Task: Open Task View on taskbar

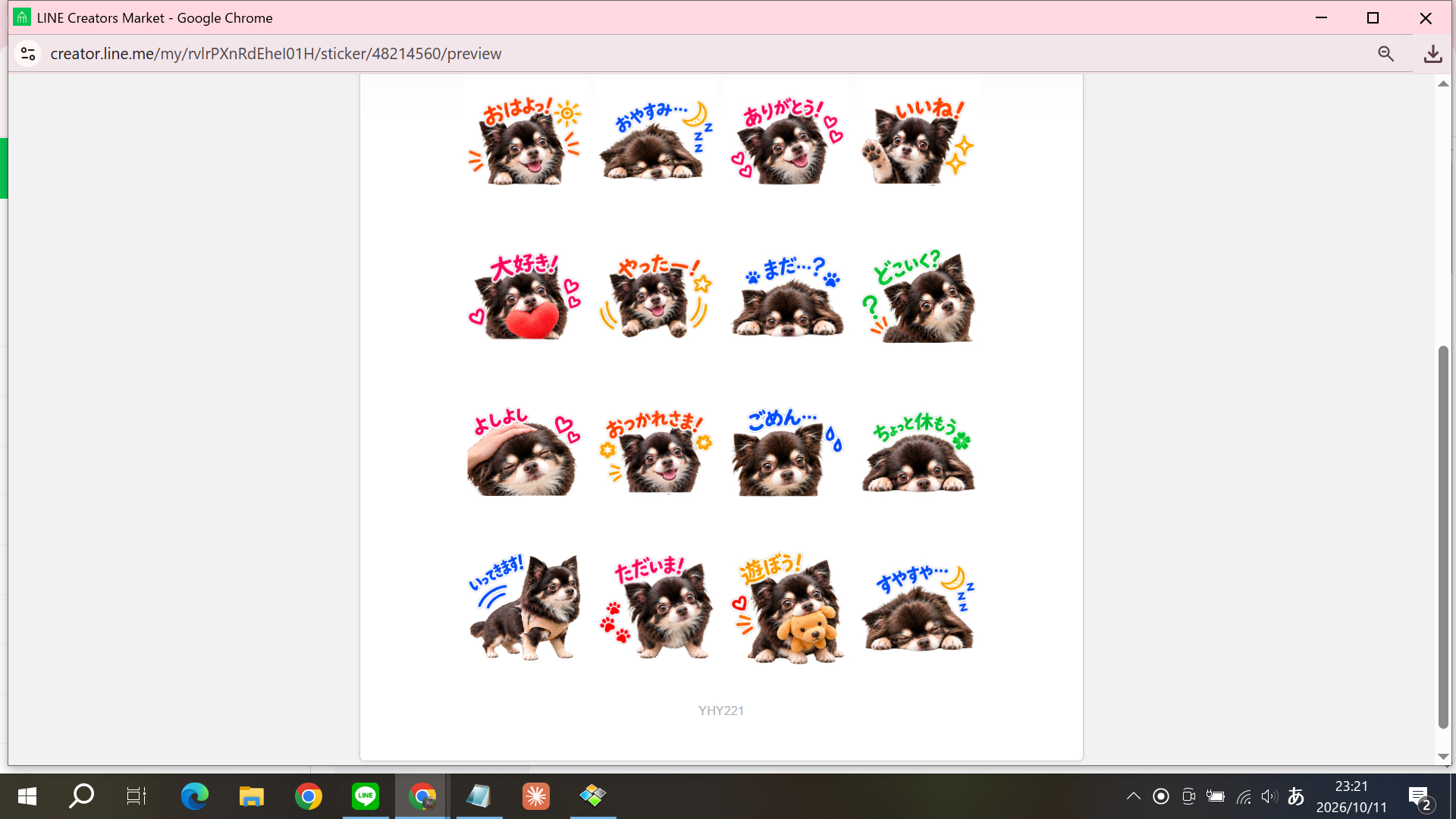Action: point(136,796)
